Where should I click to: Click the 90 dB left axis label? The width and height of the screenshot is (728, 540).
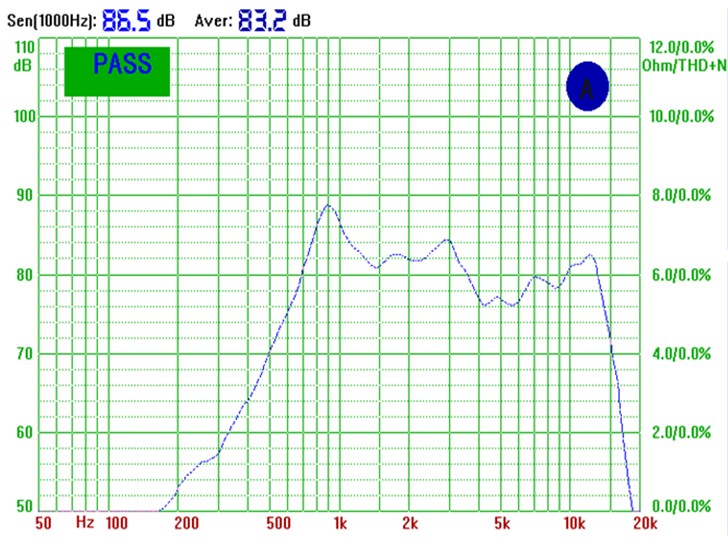24,195
